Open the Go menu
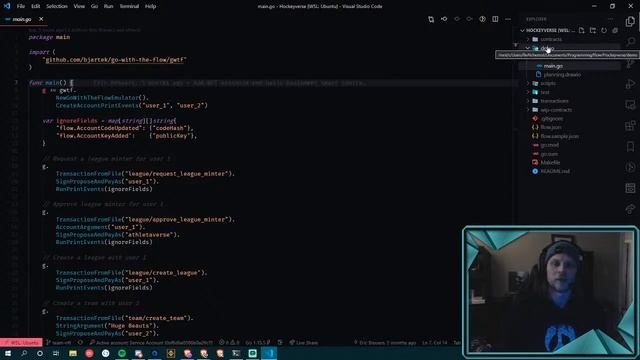This screenshot has height=360, width=640. (x=94, y=6)
